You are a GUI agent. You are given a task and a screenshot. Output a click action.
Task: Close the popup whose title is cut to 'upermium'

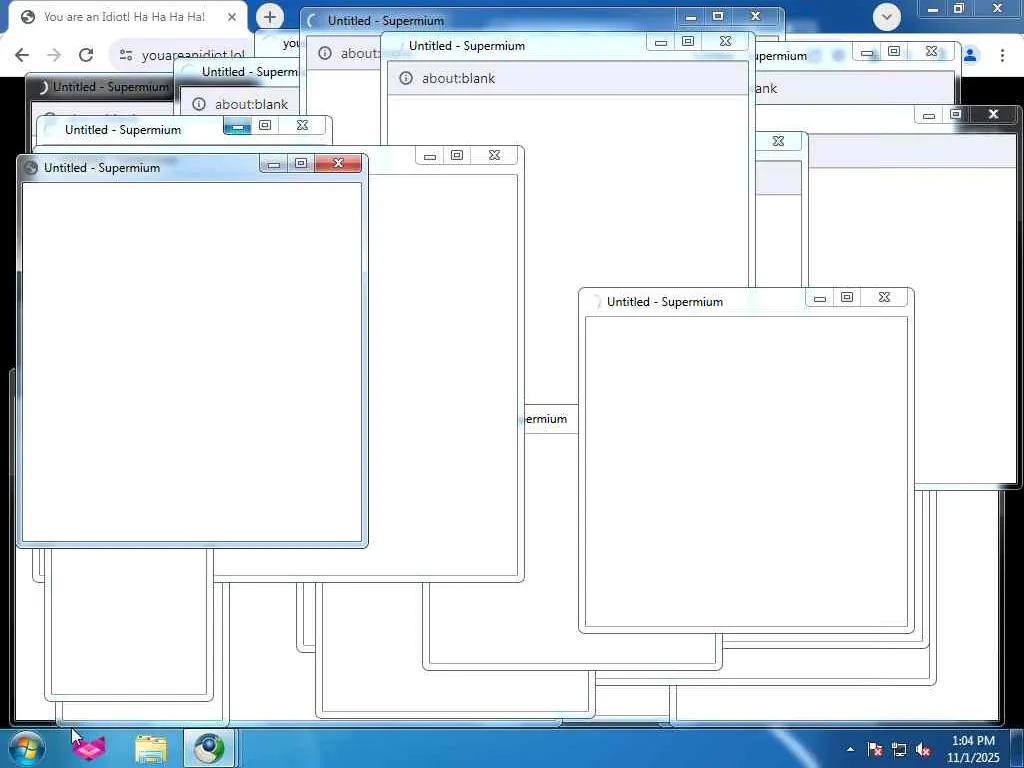coord(931,51)
